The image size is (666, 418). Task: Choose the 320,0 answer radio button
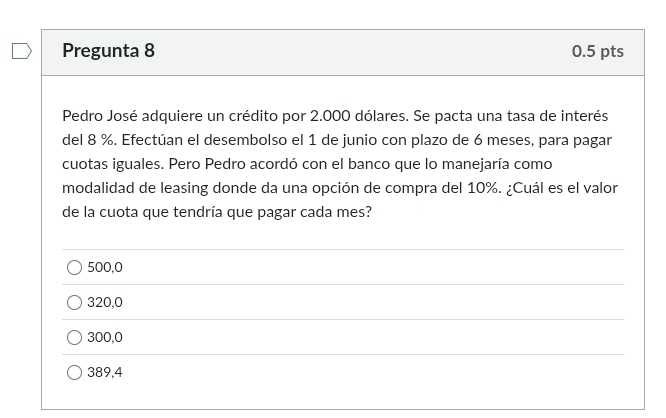click(74, 302)
